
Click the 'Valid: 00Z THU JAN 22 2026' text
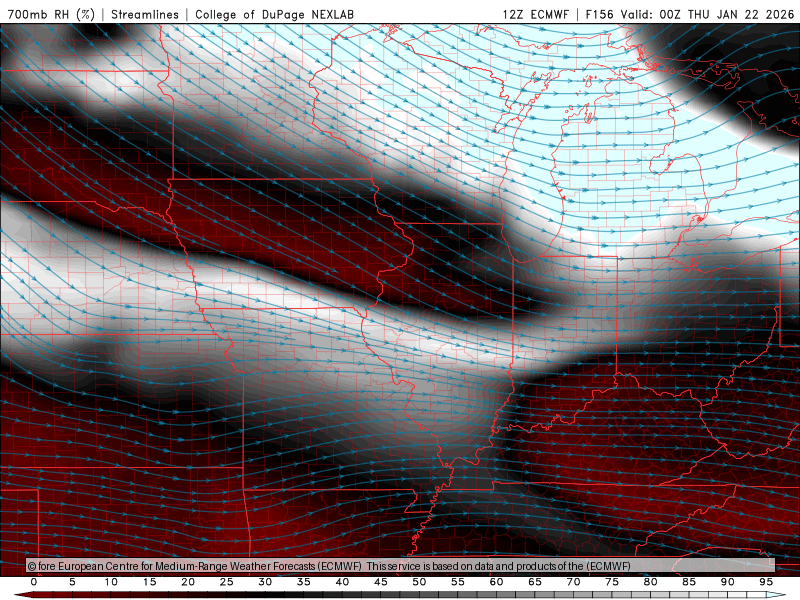click(707, 14)
